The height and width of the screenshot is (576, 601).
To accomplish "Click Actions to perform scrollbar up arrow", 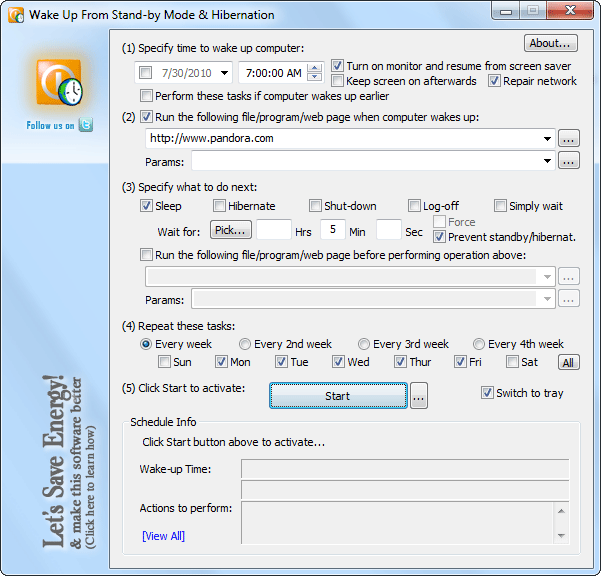I will 561,511.
